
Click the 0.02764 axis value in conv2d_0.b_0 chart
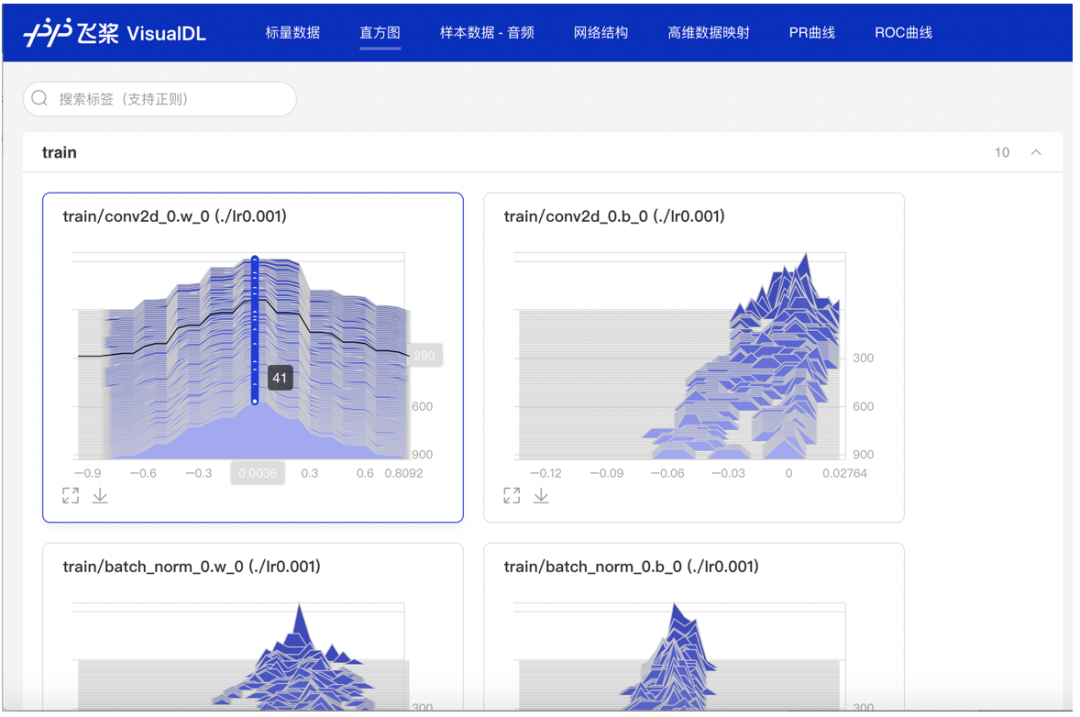pos(844,473)
